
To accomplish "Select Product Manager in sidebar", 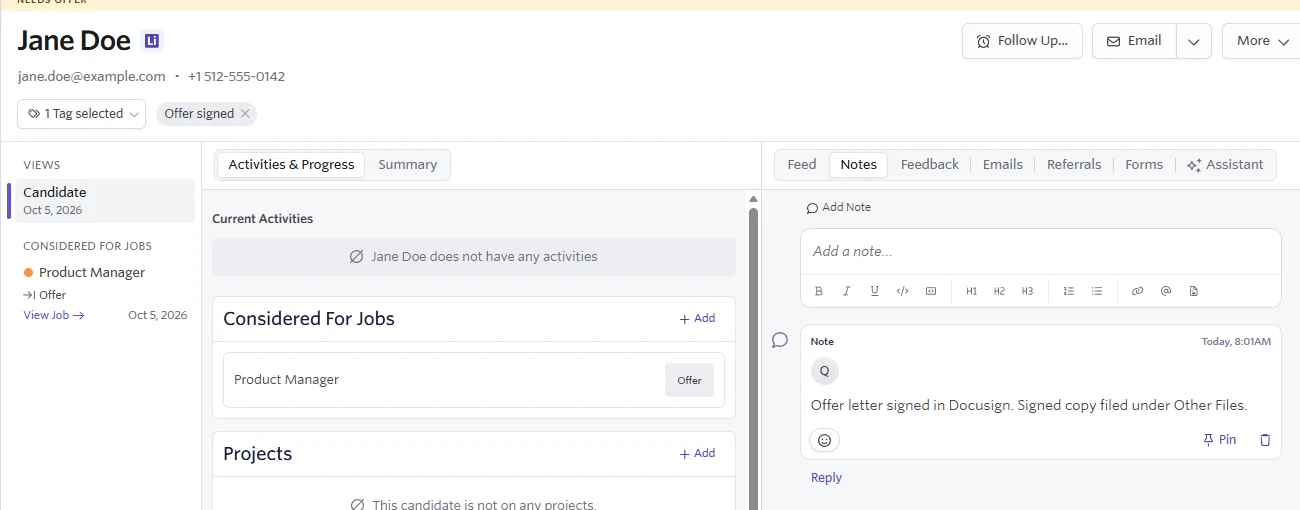I will (x=92, y=272).
